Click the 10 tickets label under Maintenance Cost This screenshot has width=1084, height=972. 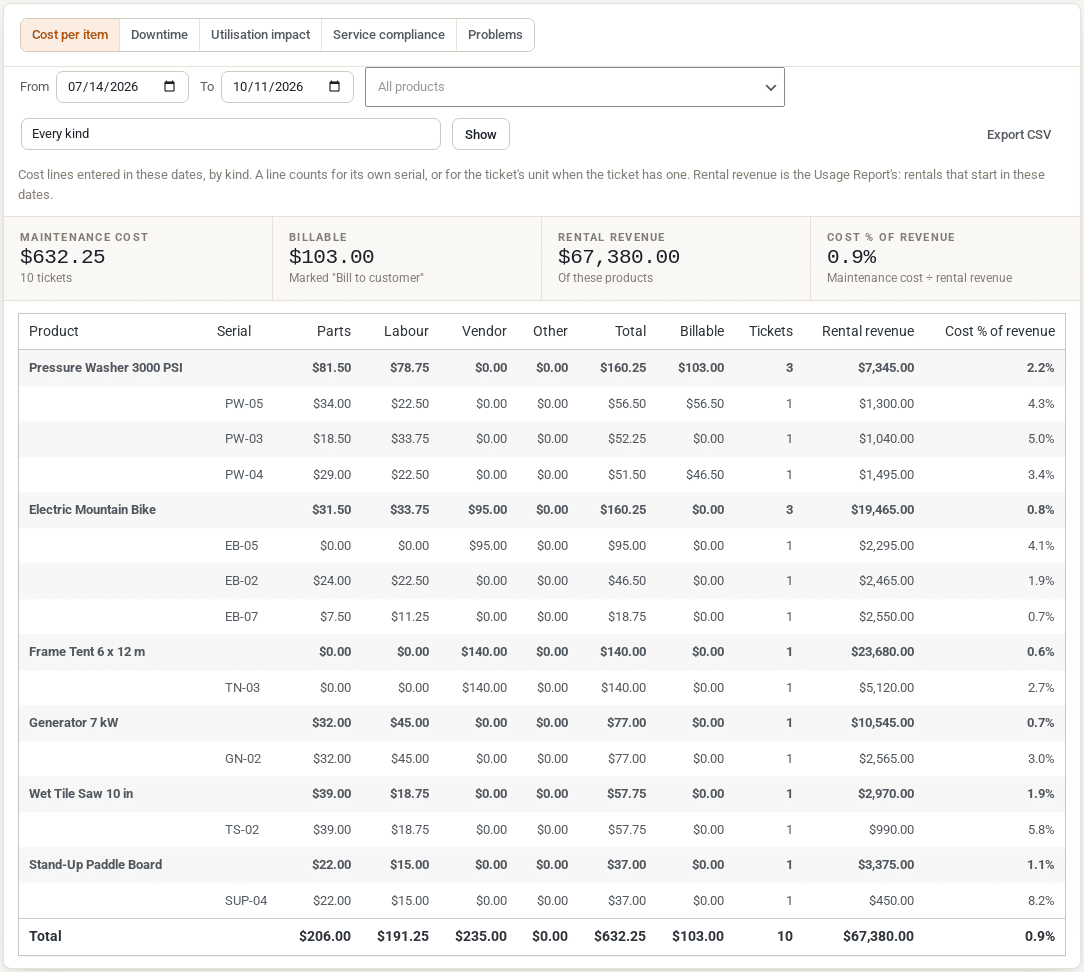pyautogui.click(x=46, y=278)
